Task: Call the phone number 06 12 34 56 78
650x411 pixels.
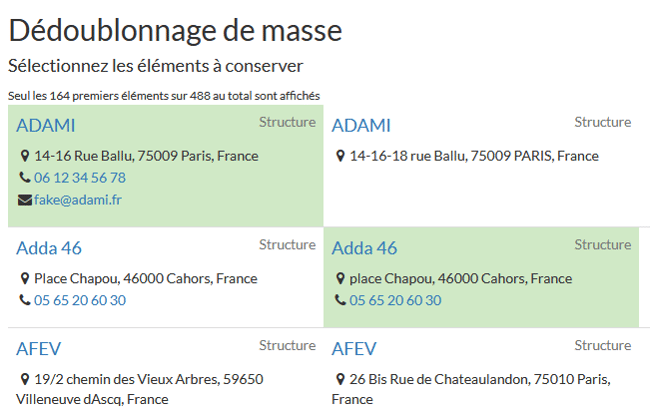Action: coord(80,178)
